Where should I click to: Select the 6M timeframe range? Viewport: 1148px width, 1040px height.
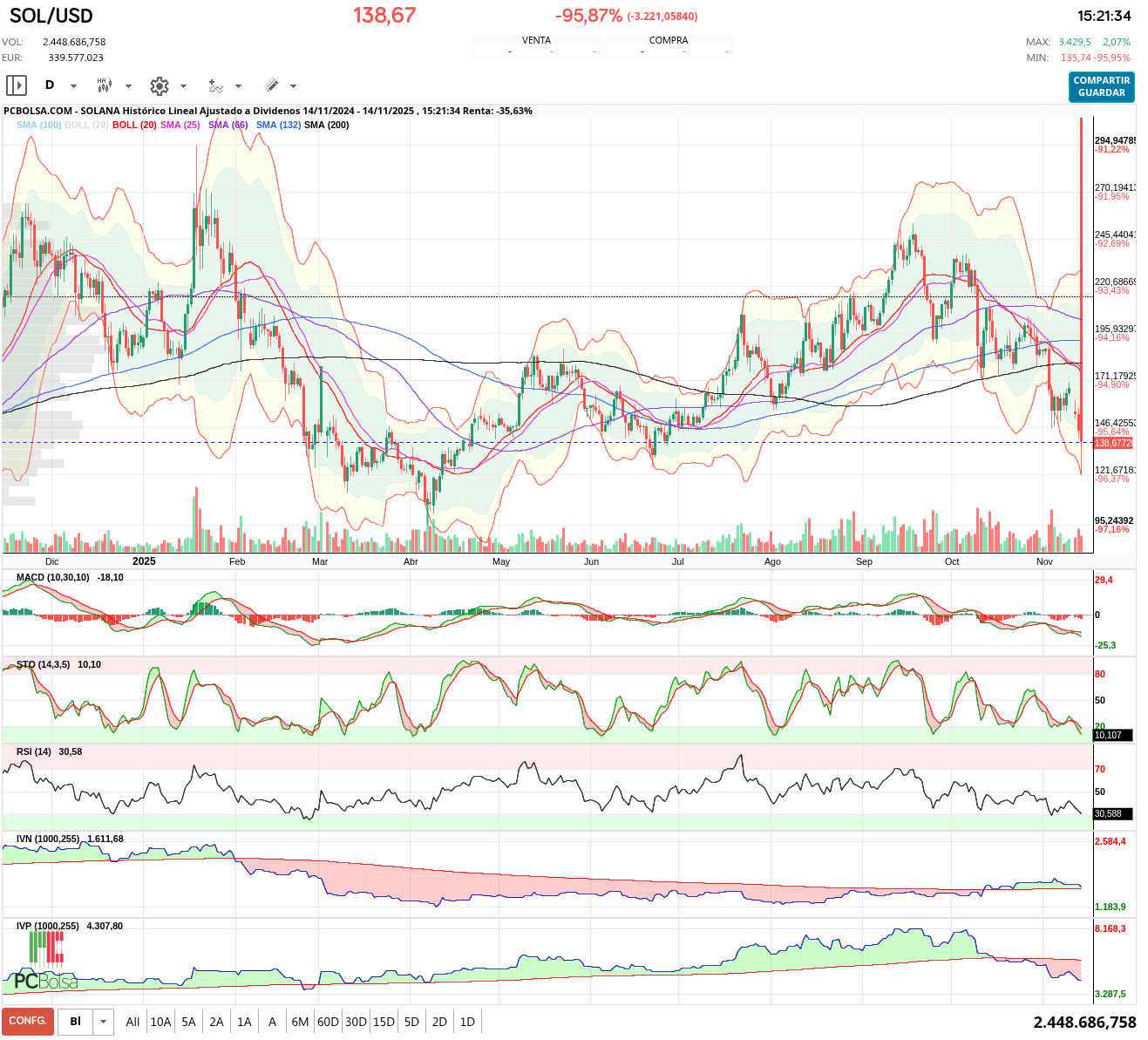[301, 1021]
